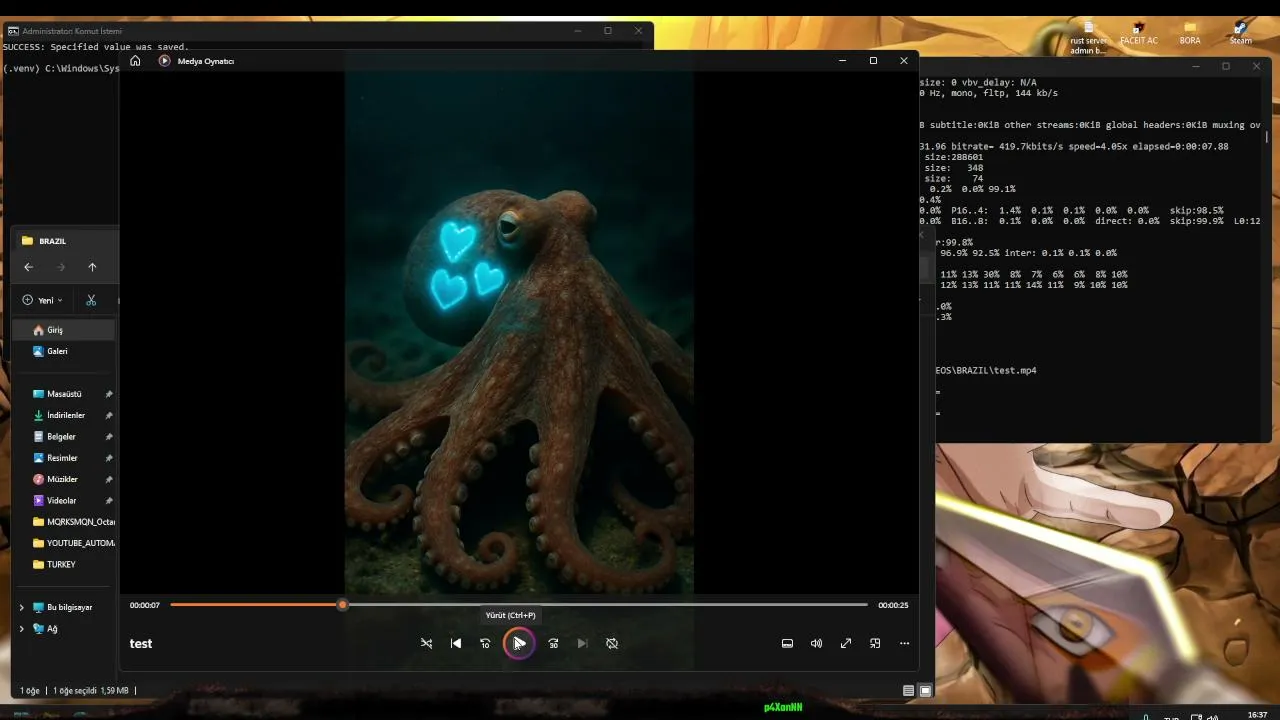The height and width of the screenshot is (720, 1280).
Task: Go up one folder in File Explorer
Action: coord(92,267)
